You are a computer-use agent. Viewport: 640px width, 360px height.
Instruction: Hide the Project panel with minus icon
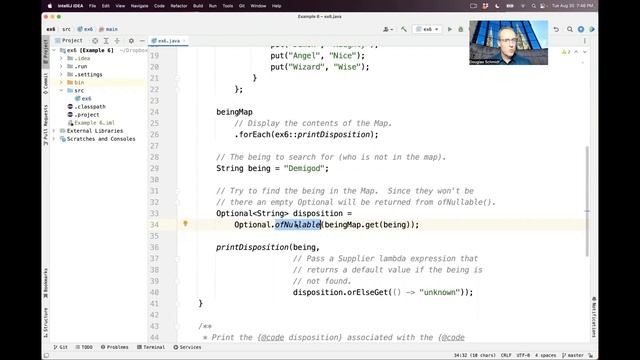(x=142, y=41)
